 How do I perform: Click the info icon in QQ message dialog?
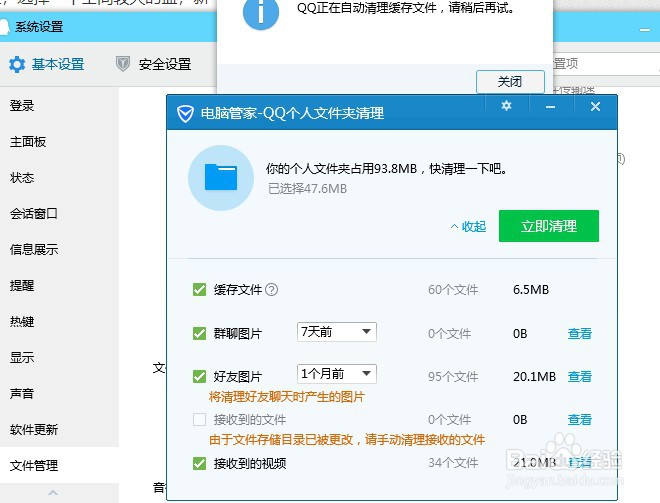coord(261,12)
